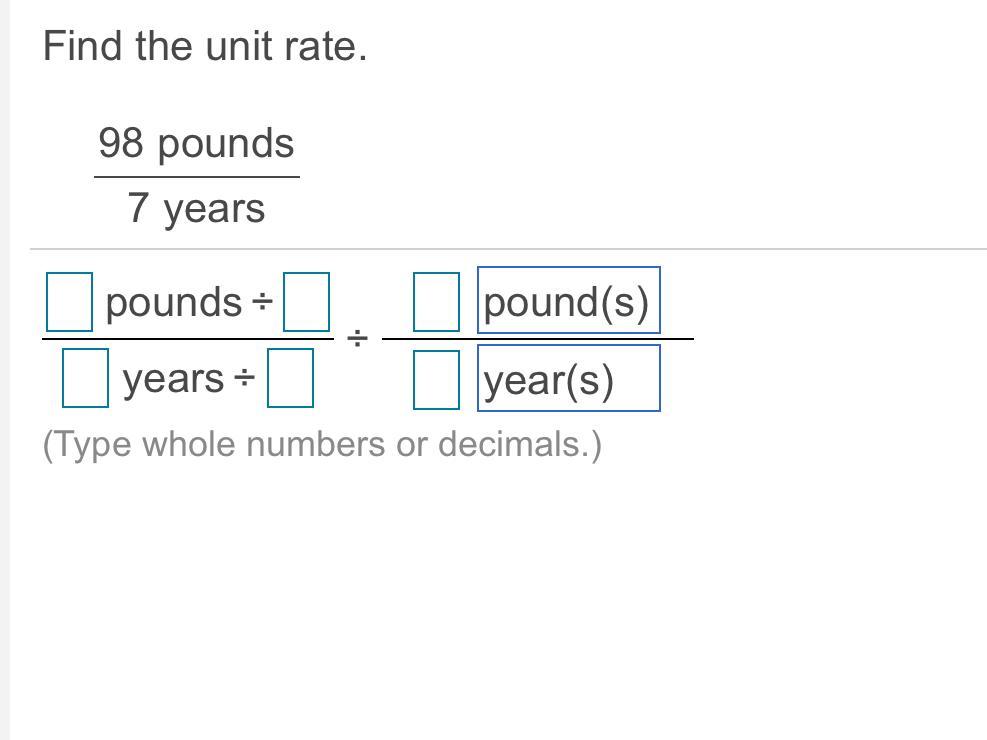Click the empty box before 'years ÷'
The height and width of the screenshot is (740, 987).
tap(86, 378)
